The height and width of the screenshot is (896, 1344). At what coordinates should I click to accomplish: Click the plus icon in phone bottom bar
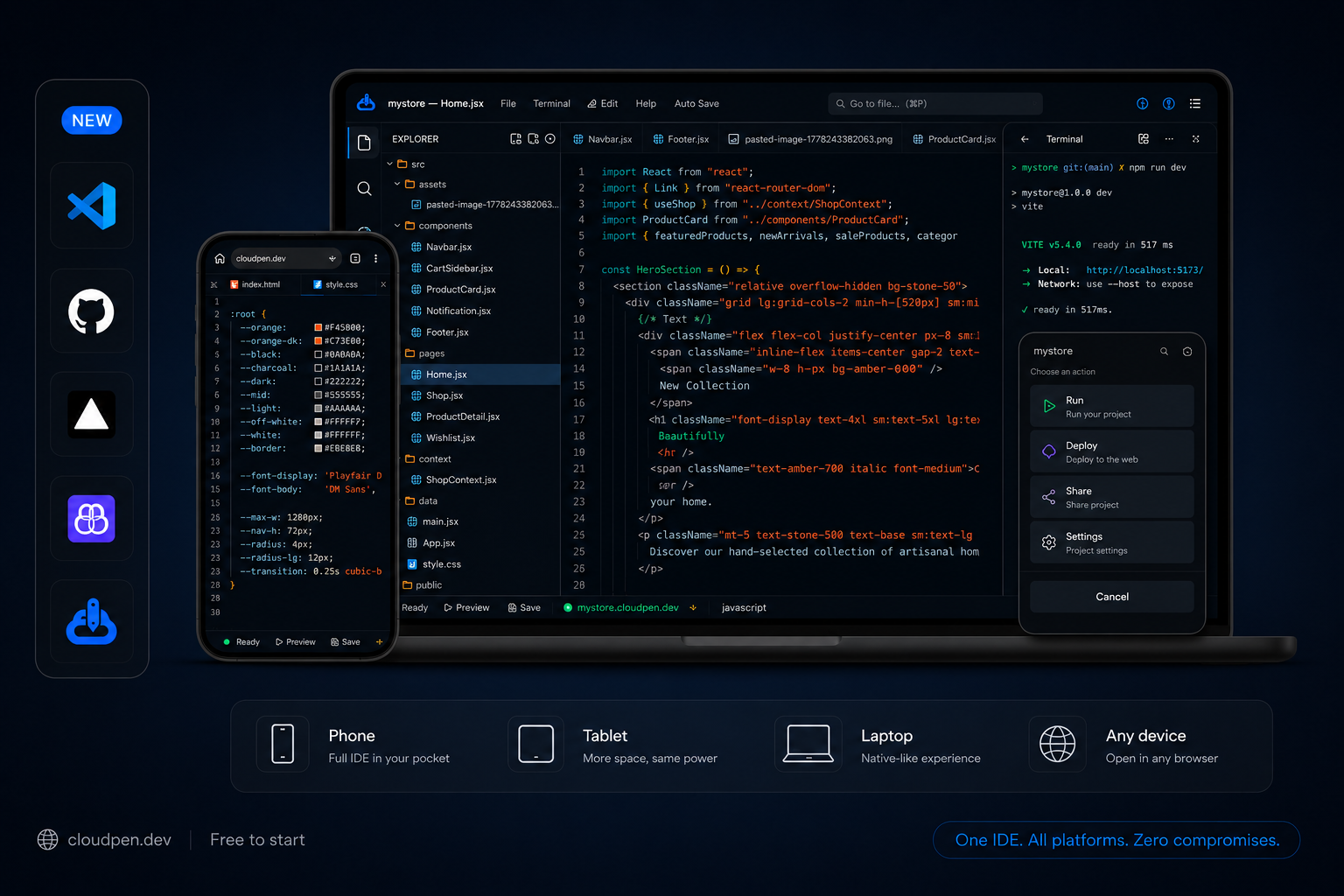point(380,642)
